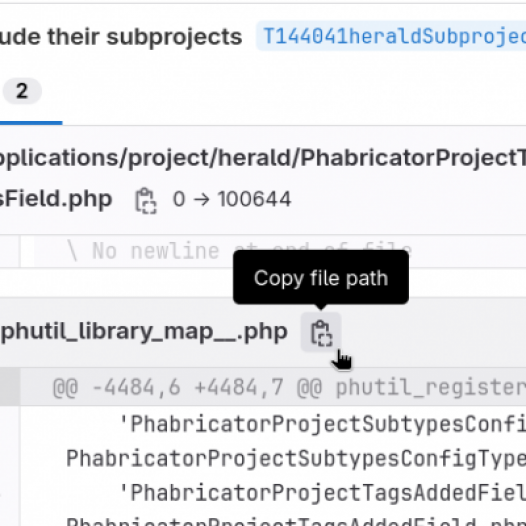Viewport: 526px width, 526px height.
Task: Expand lines at the @@ -4484,6 +4484,7 hunk header
Action: 289,387
